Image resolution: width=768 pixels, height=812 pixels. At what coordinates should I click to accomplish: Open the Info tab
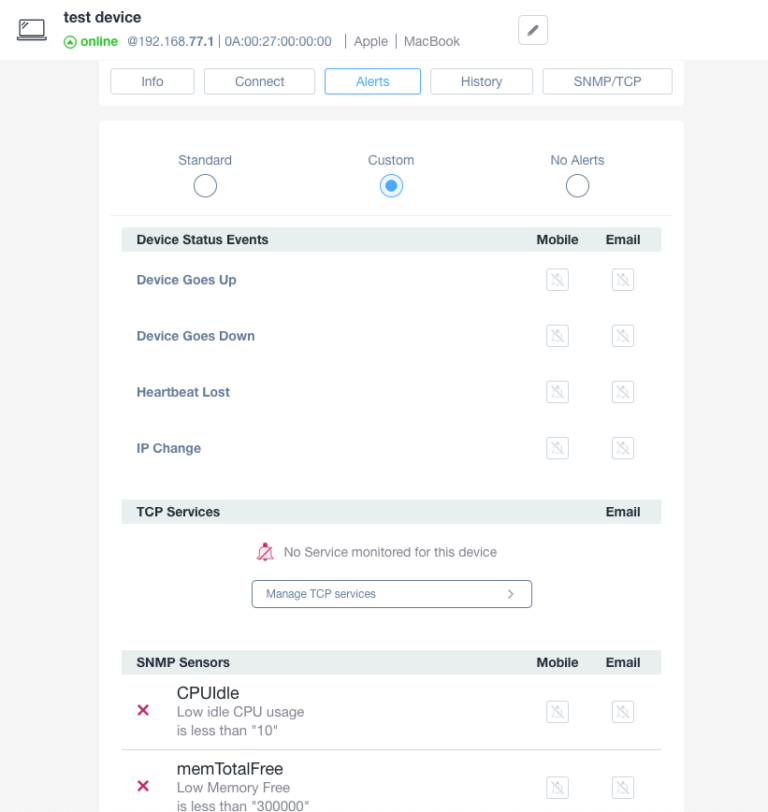point(152,82)
